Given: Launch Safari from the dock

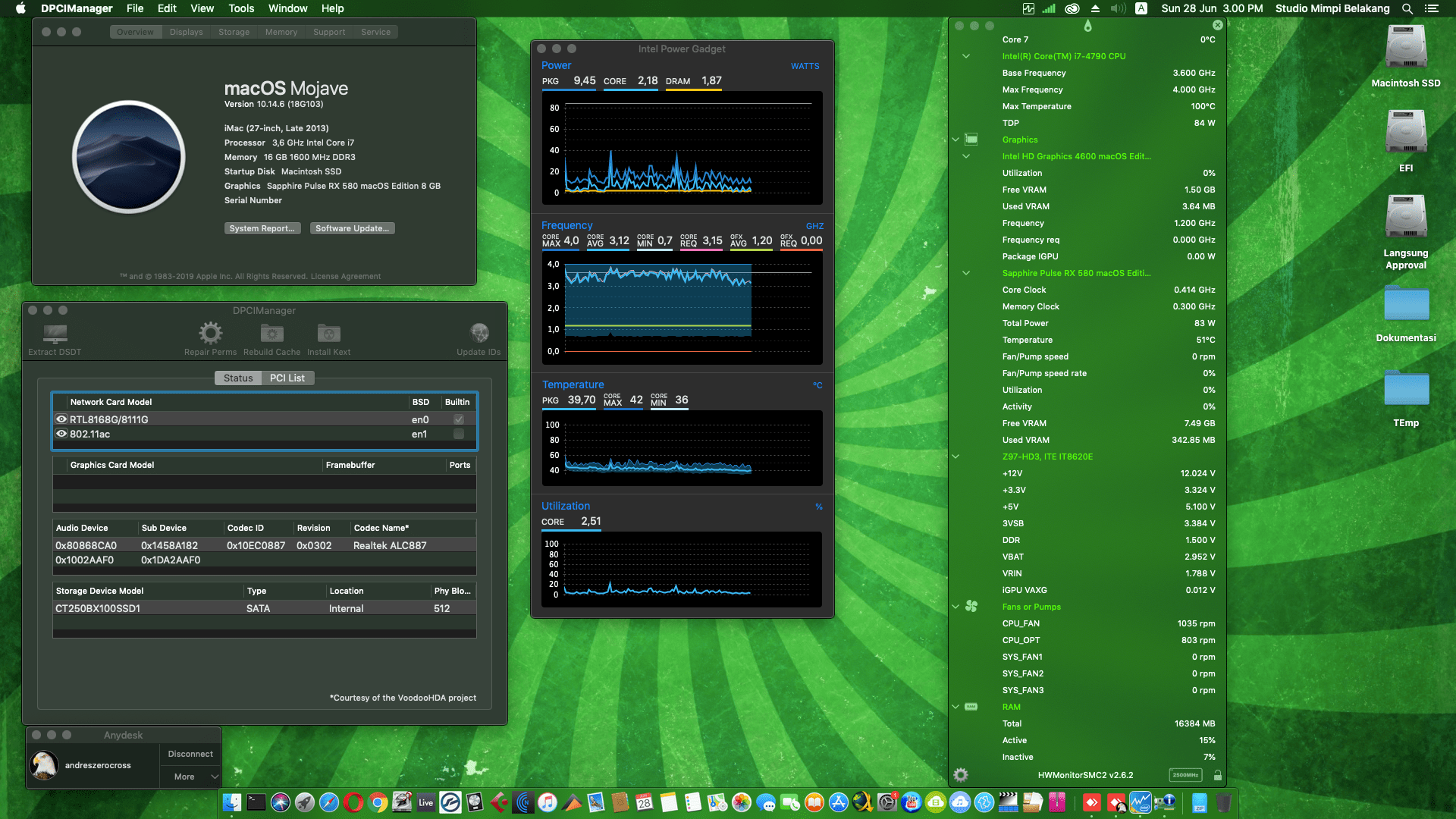Looking at the screenshot, I should tap(329, 802).
